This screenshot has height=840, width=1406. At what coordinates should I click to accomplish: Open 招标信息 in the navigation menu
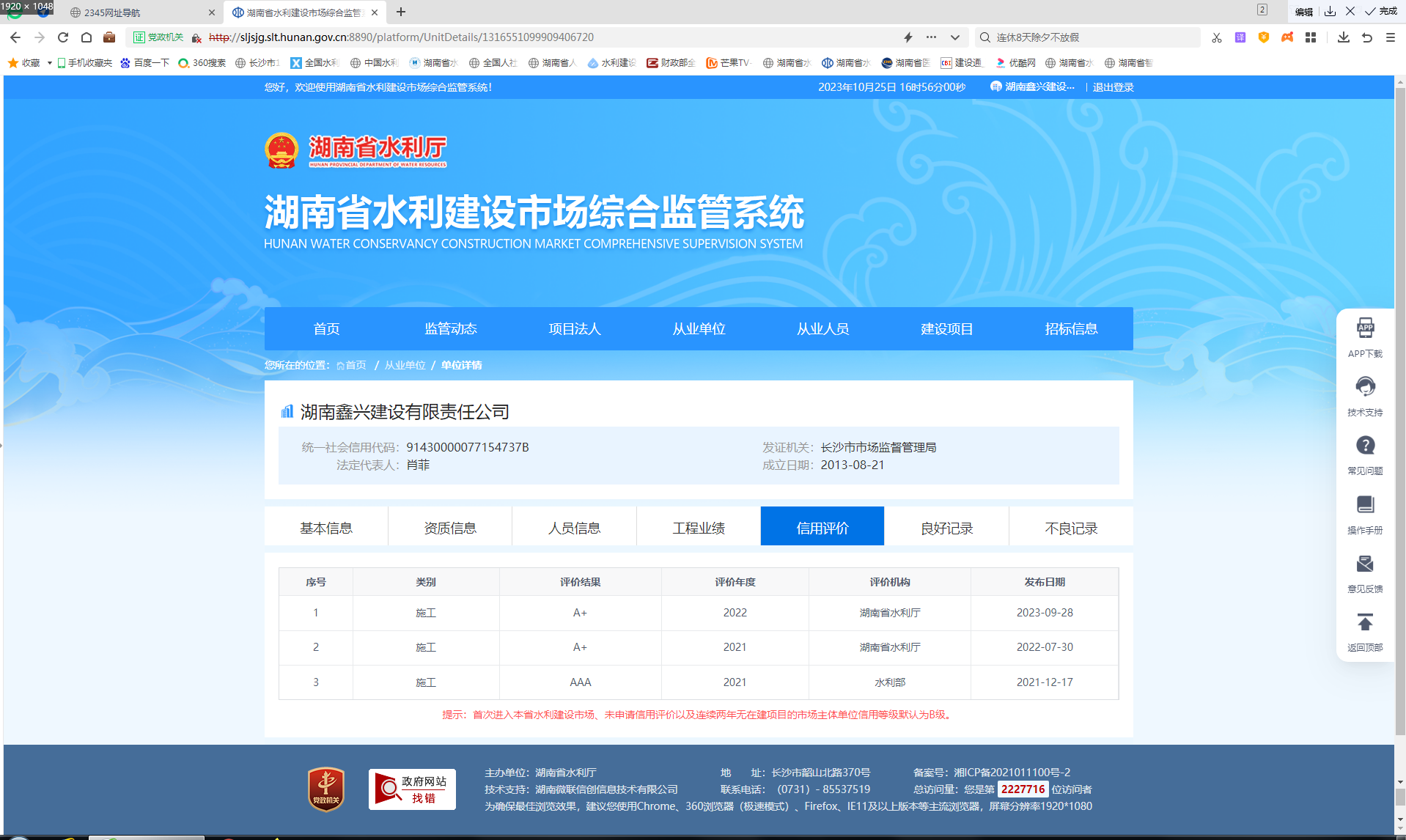[x=1070, y=329]
